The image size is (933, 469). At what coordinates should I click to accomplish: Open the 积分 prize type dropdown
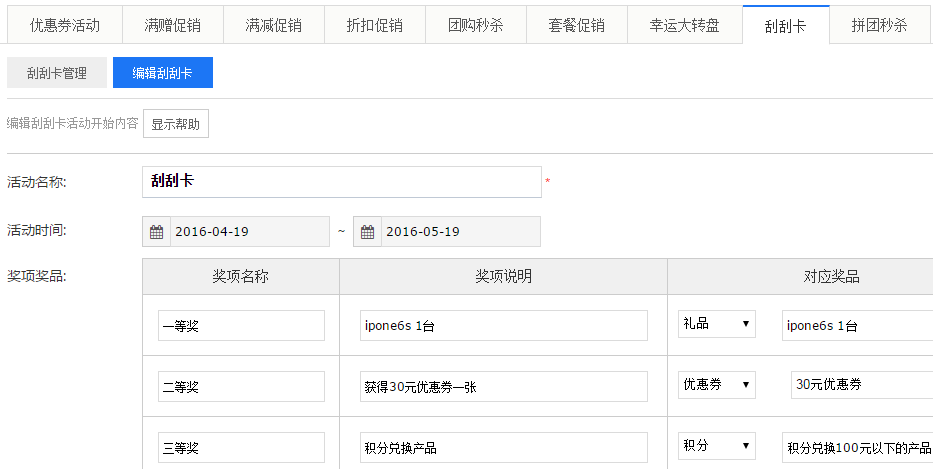pos(716,446)
